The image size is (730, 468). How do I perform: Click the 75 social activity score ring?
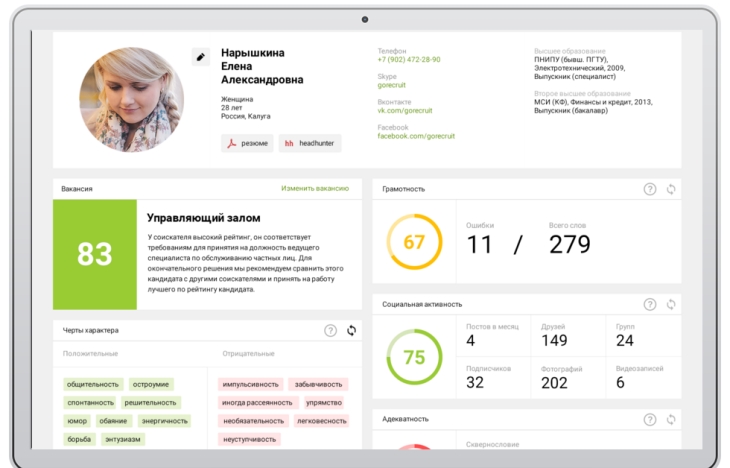pyautogui.click(x=414, y=357)
